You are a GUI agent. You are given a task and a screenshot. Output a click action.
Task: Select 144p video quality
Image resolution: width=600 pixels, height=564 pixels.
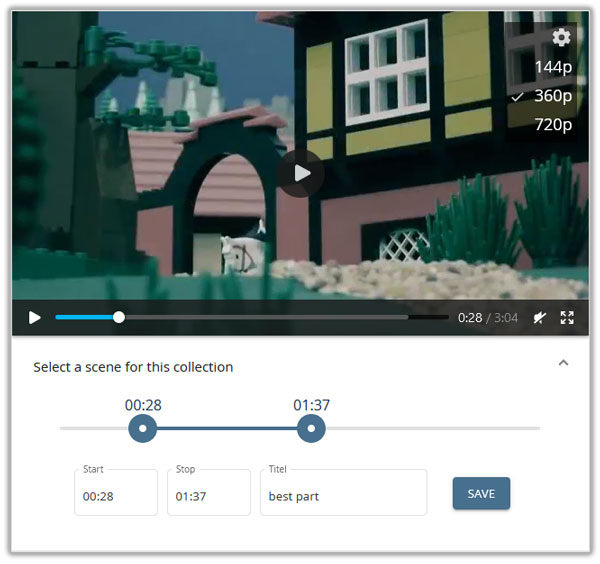553,67
